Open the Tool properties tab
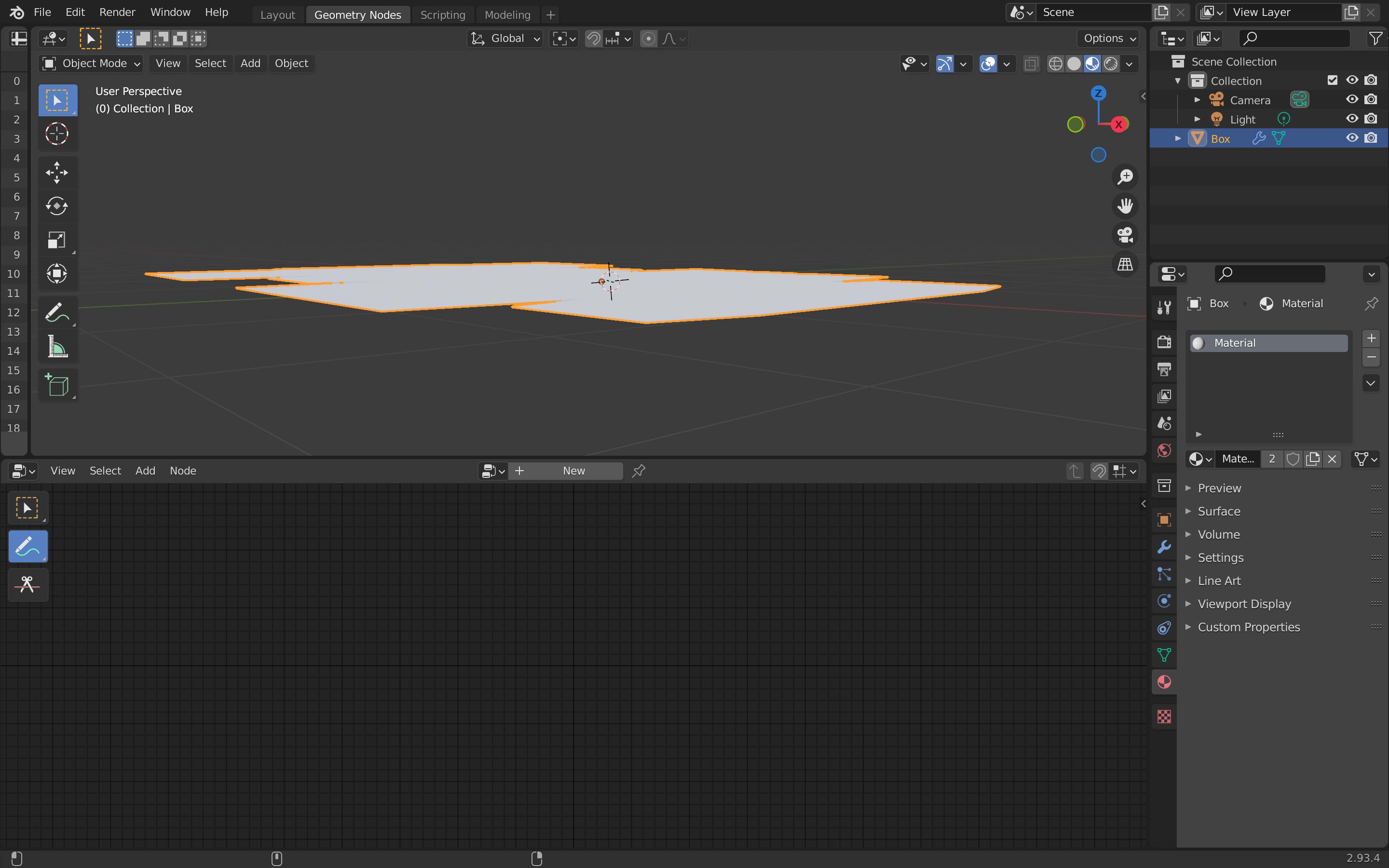The image size is (1389, 868). tap(1164, 308)
